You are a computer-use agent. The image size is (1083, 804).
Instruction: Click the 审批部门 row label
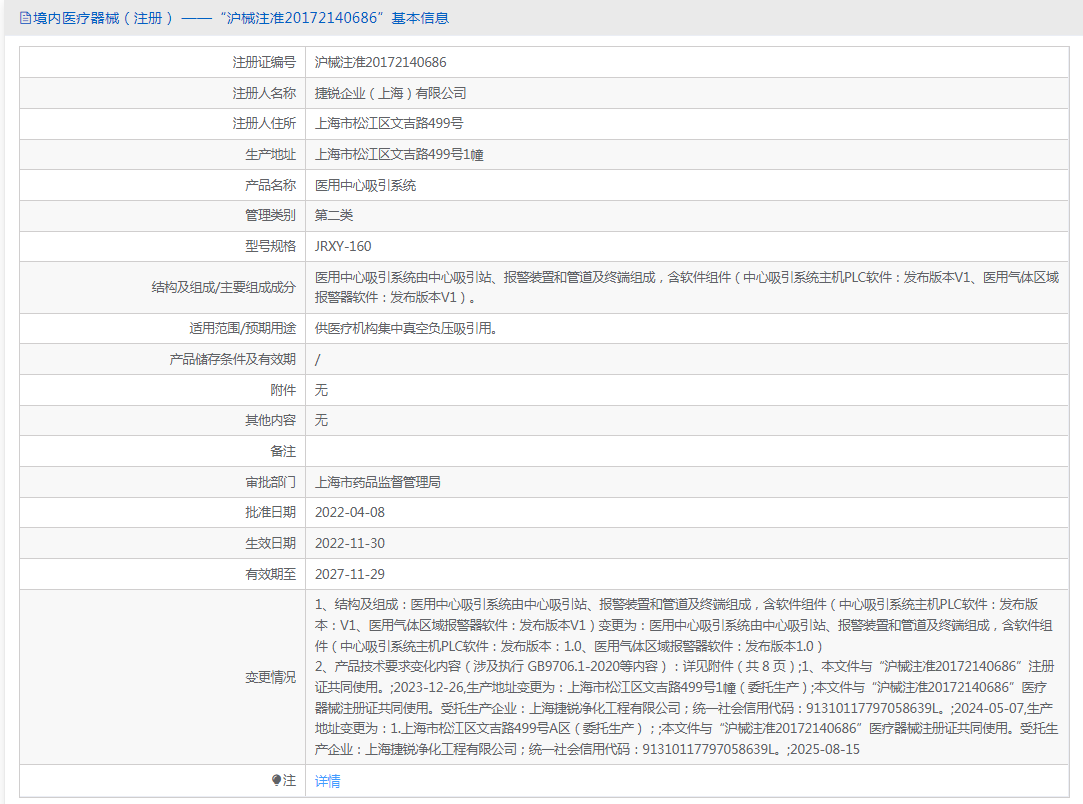270,482
